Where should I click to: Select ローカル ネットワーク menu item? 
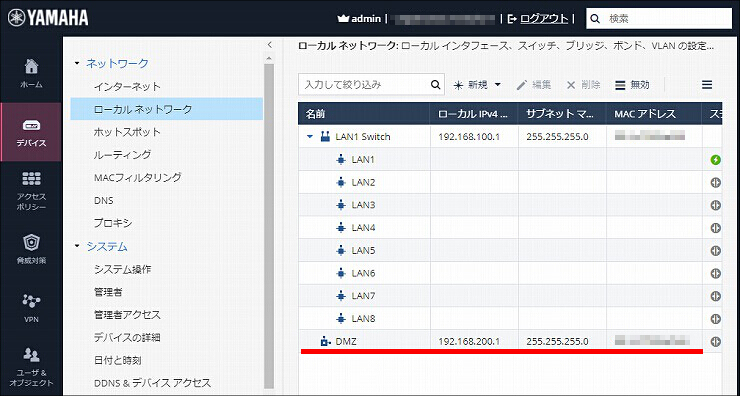point(167,109)
